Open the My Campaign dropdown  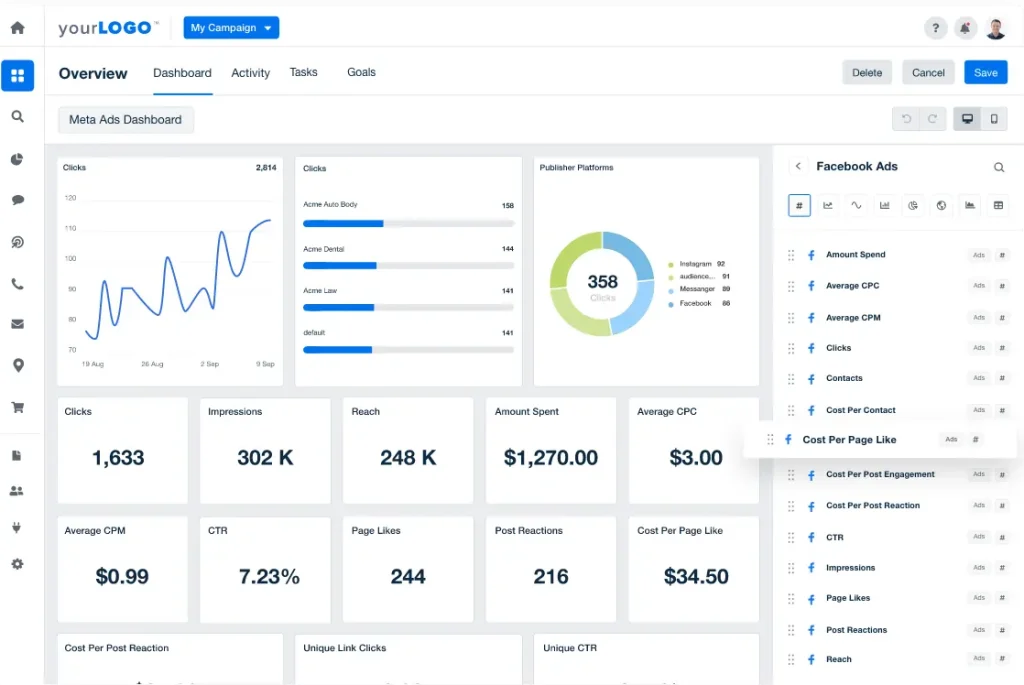[231, 27]
